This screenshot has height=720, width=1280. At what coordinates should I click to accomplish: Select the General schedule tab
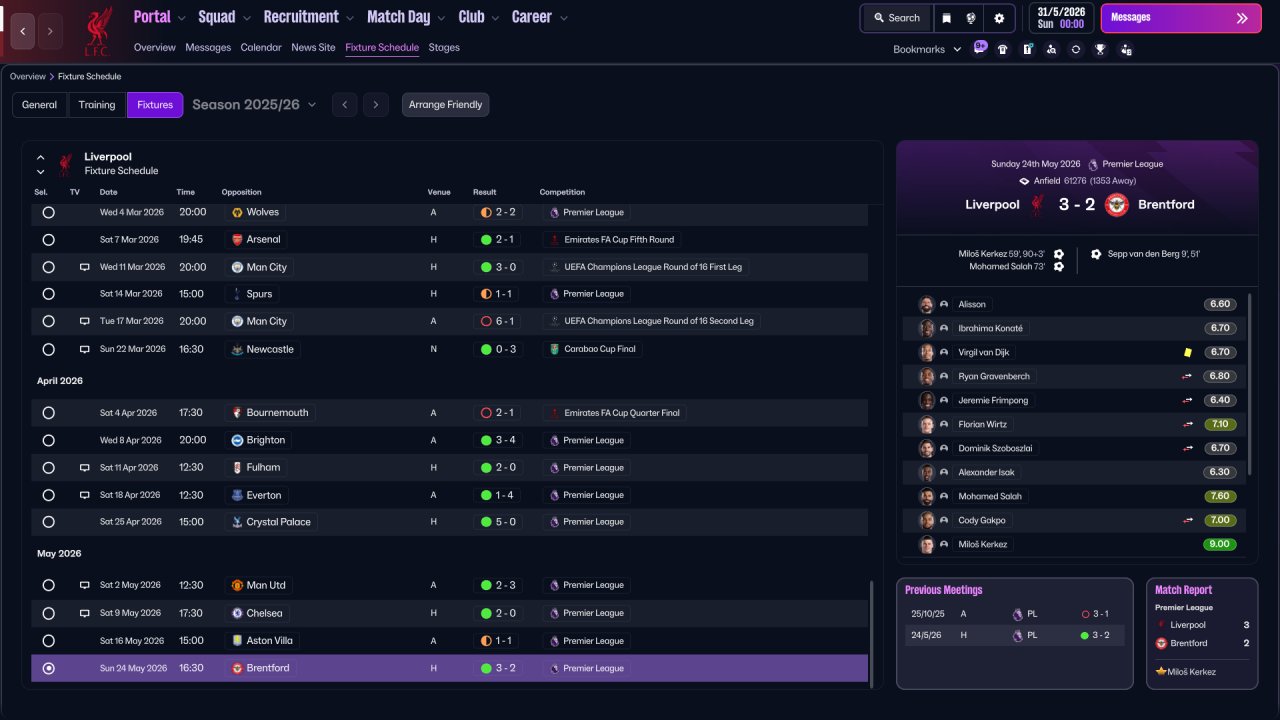40,105
